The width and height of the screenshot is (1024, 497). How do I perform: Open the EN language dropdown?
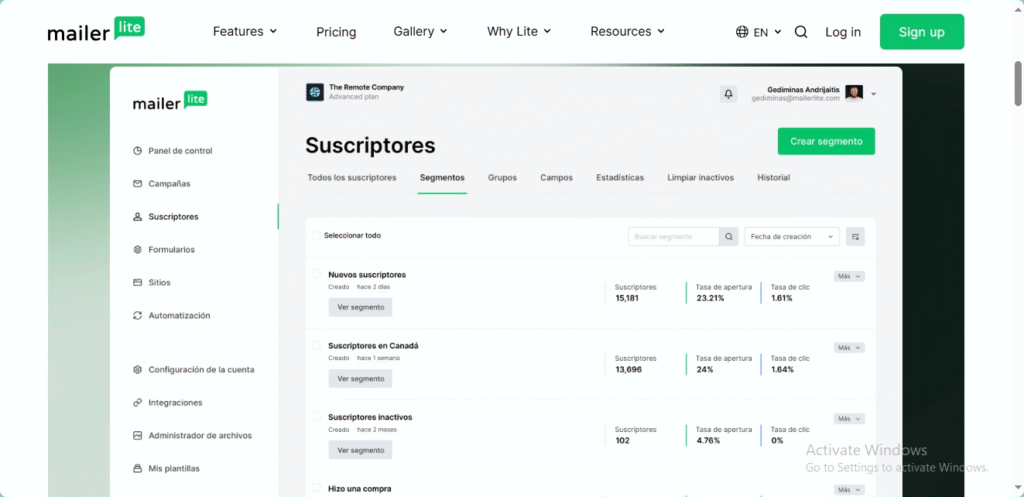pos(767,32)
